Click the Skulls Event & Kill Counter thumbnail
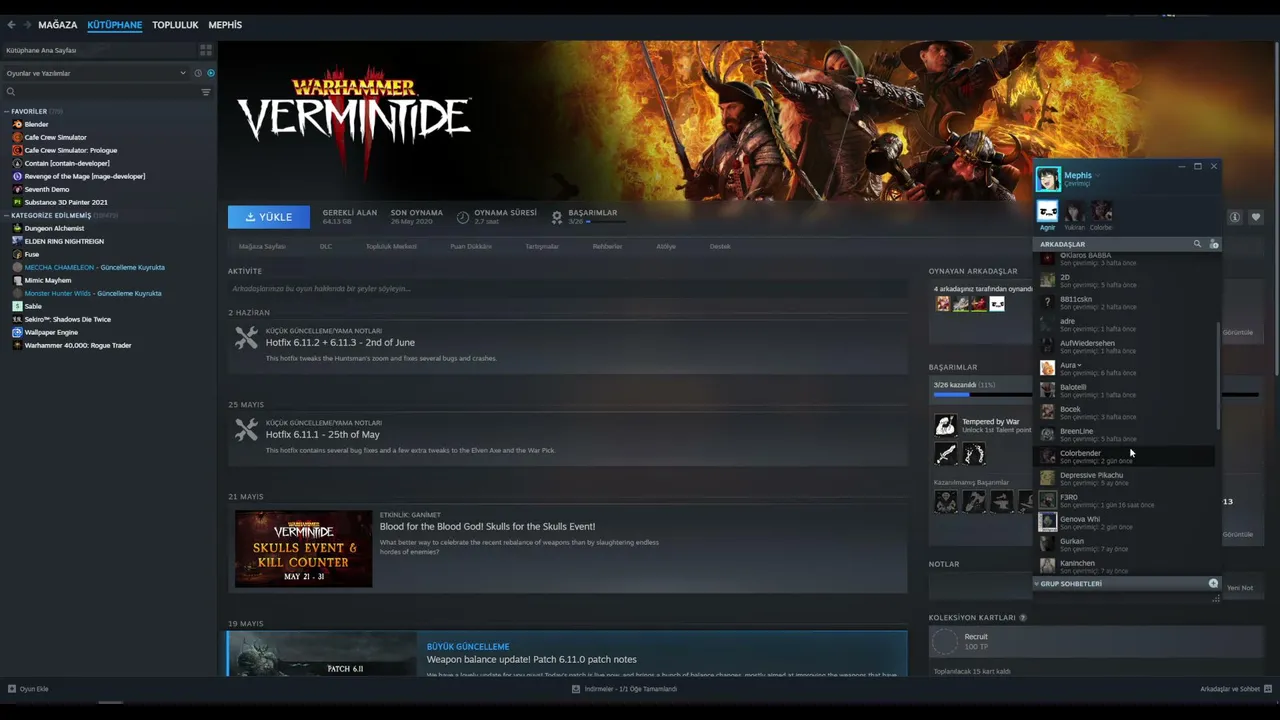Screen dimensions: 1280x720 (x=304, y=549)
